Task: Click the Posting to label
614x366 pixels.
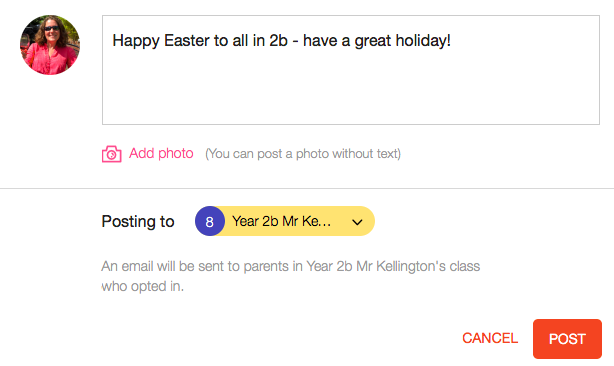Action: click(138, 222)
